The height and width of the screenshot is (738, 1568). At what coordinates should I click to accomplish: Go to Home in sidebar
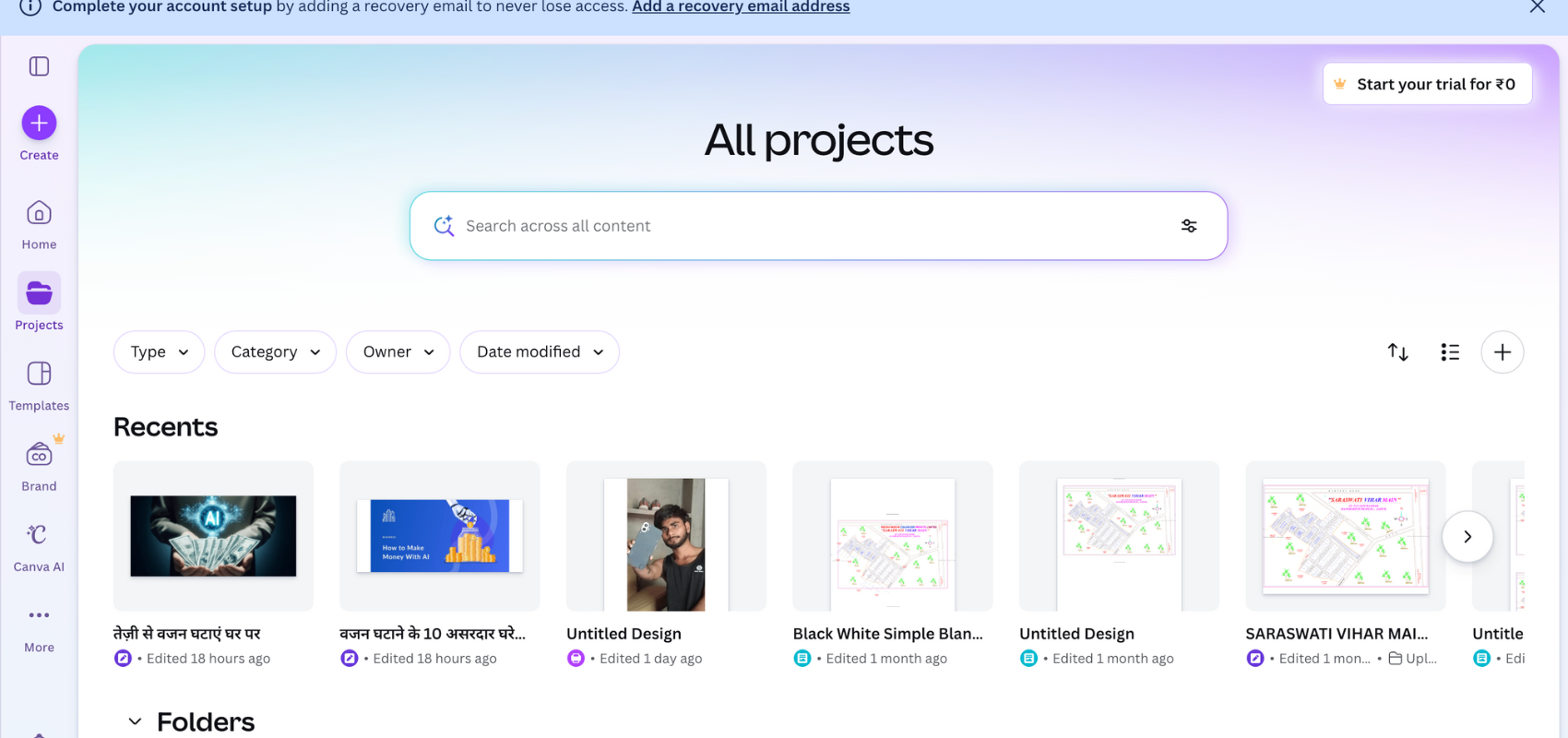[39, 224]
